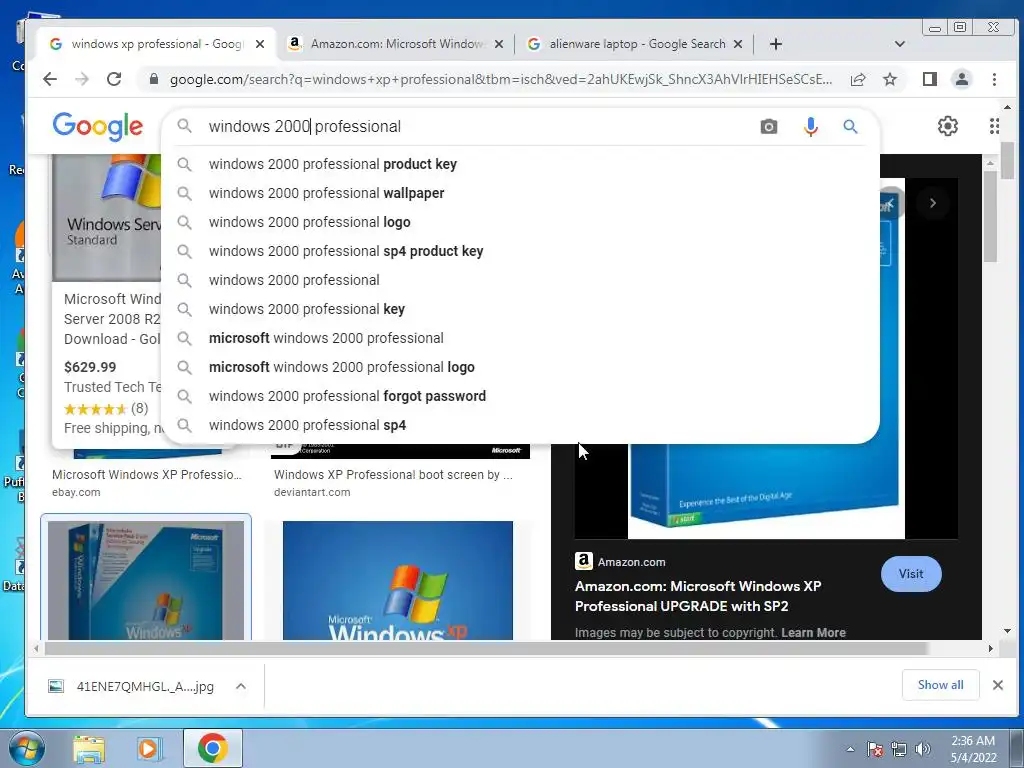Click Show all downloads button
The height and width of the screenshot is (768, 1024).
940,684
